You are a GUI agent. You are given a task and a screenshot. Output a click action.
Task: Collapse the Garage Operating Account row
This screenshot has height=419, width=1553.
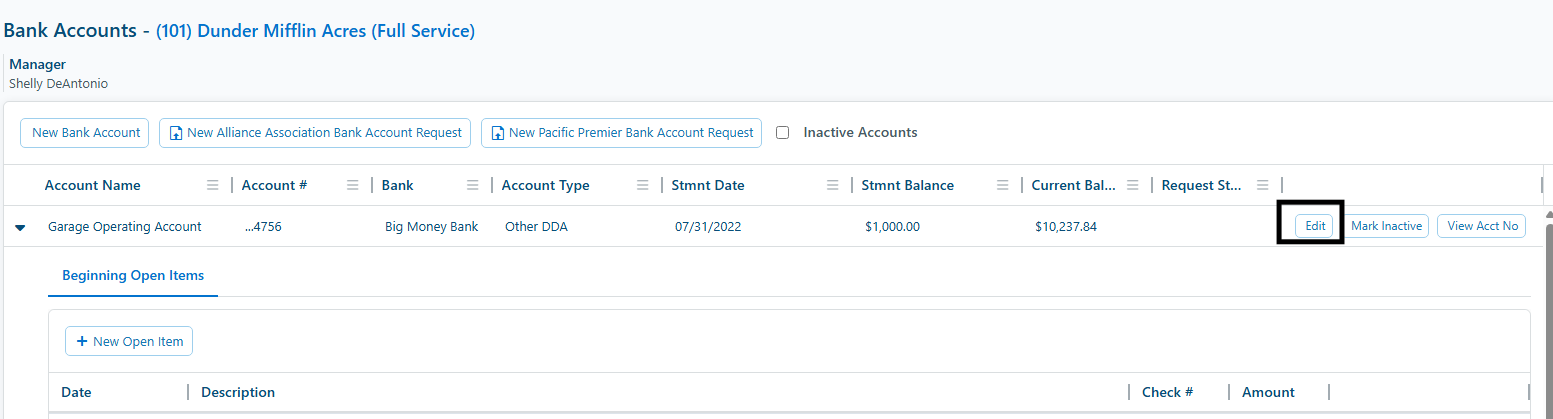coord(20,227)
